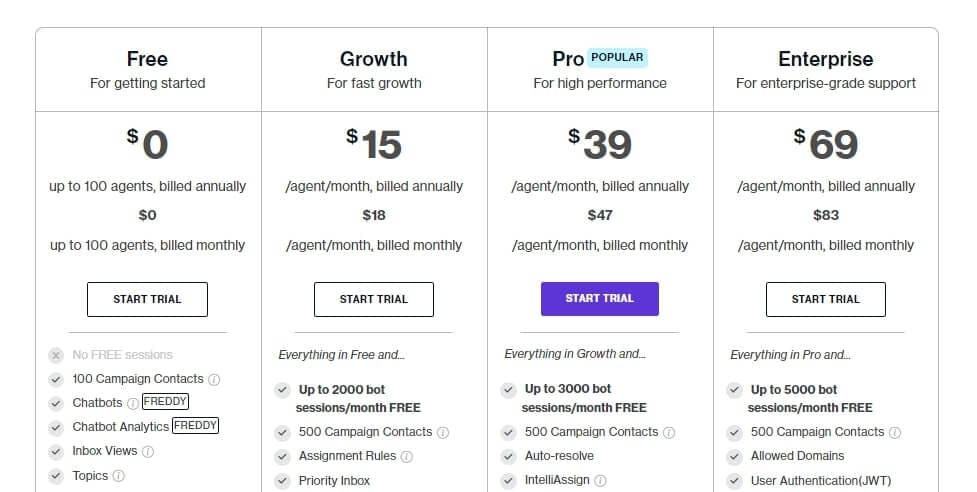Click the checkmark beside User Authentication(JWT)

(735, 481)
